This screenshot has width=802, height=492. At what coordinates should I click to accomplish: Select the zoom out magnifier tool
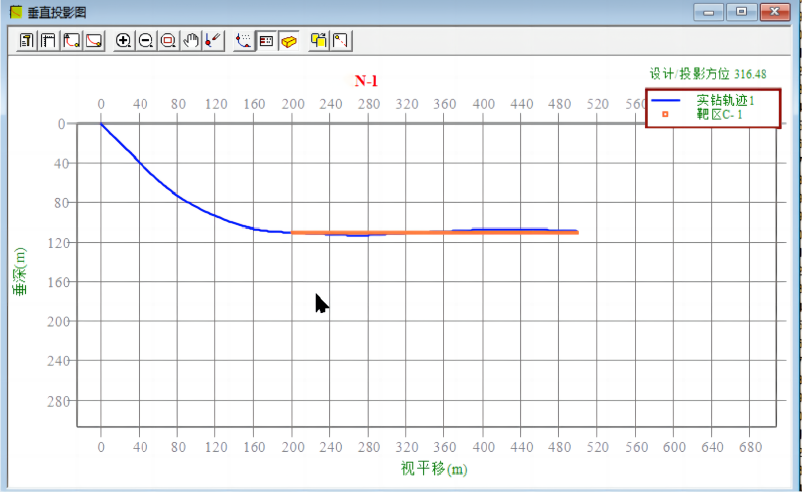(146, 41)
